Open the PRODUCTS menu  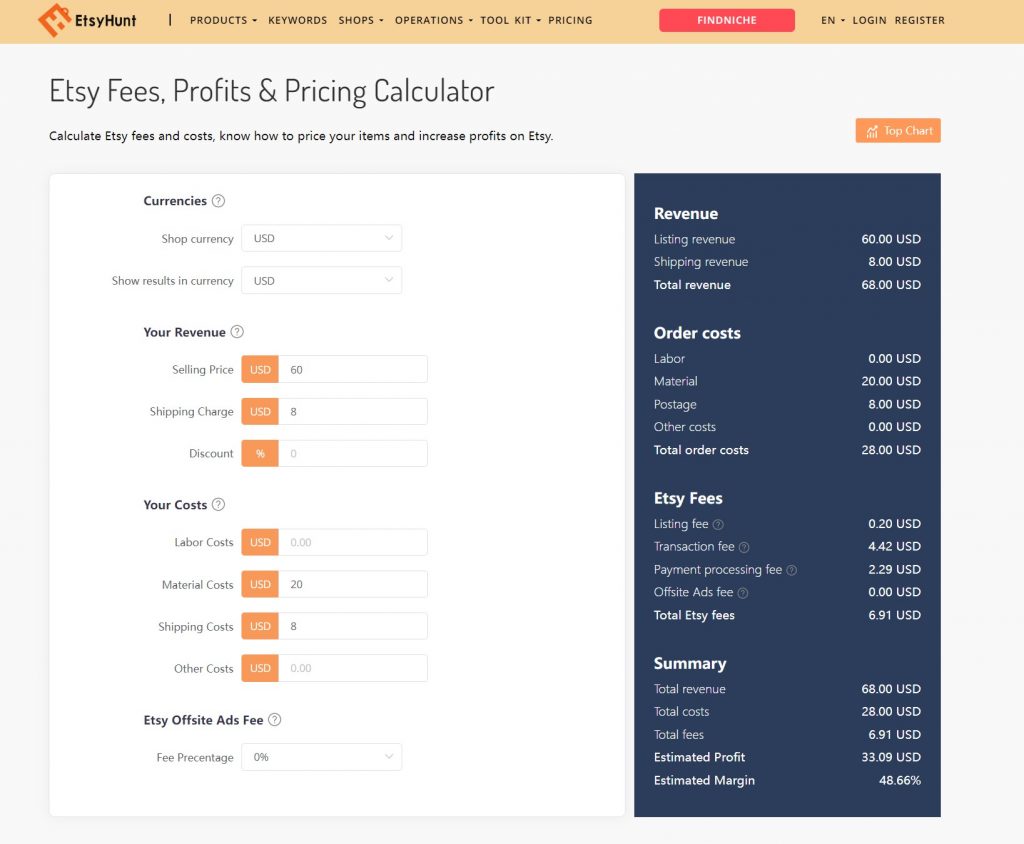point(221,20)
